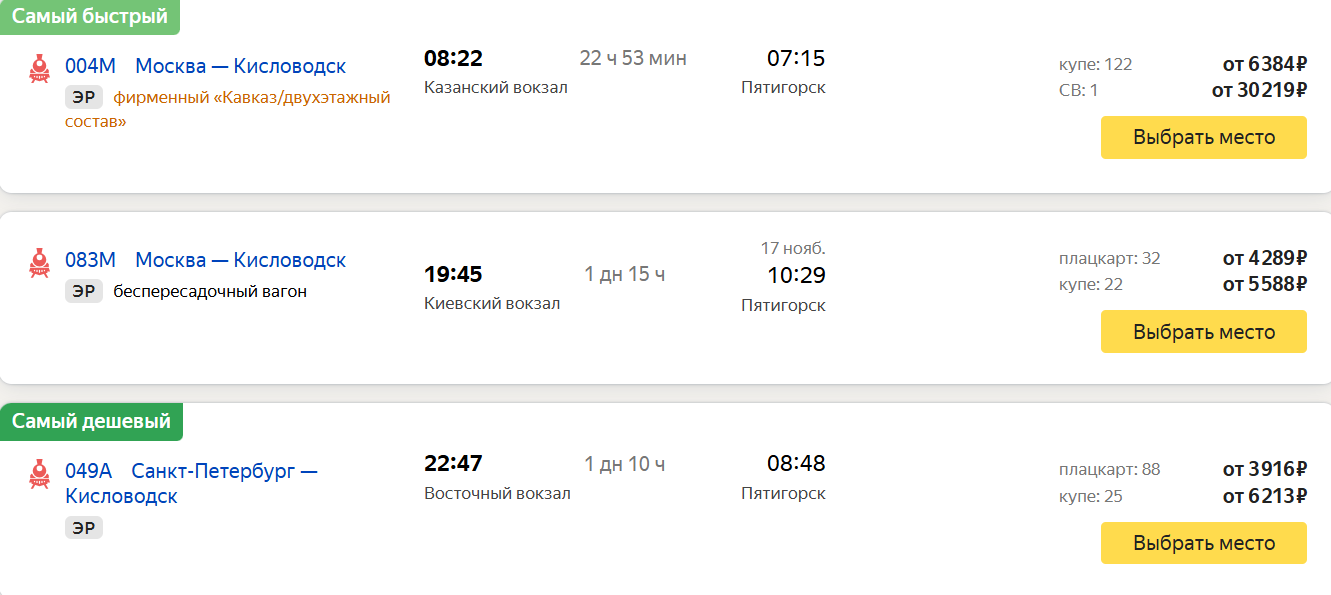1331x595 pixels.
Task: Click Выбрать место for train 083М
Action: point(1204,331)
